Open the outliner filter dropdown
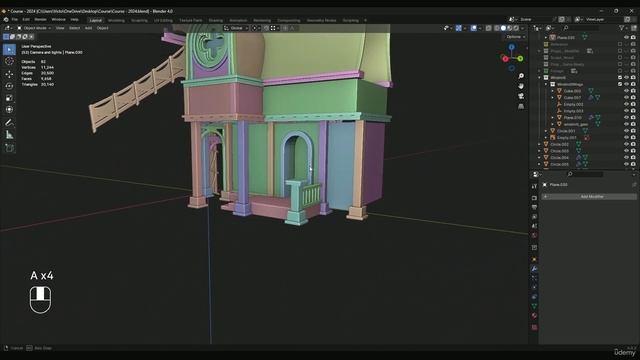 click(x=623, y=28)
